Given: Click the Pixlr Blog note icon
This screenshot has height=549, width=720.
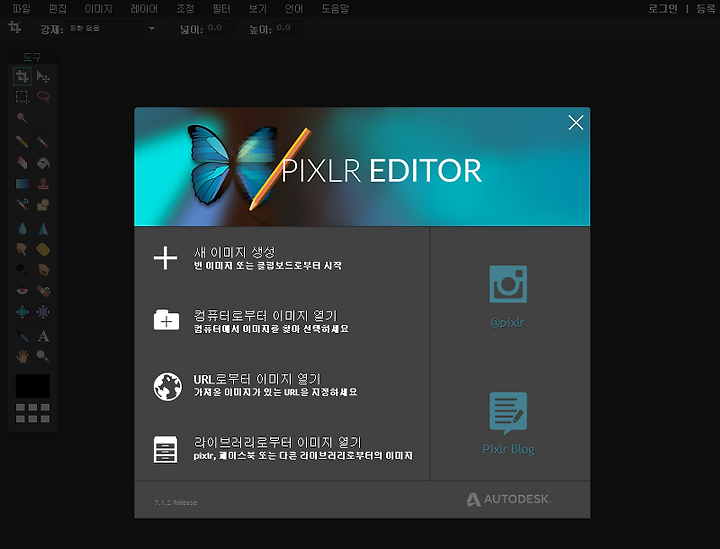Looking at the screenshot, I should [x=508, y=413].
